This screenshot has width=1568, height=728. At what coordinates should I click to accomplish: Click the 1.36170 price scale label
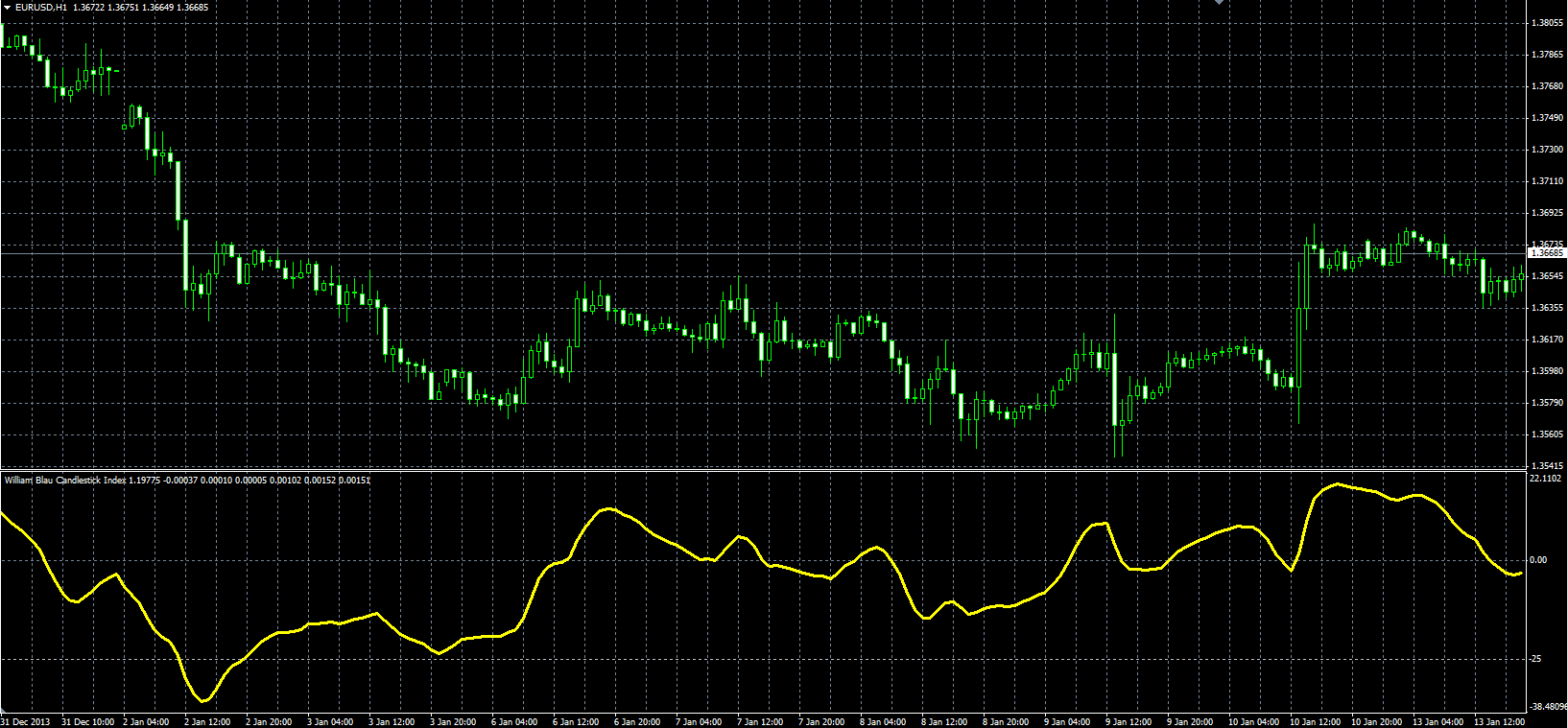pos(1547,340)
